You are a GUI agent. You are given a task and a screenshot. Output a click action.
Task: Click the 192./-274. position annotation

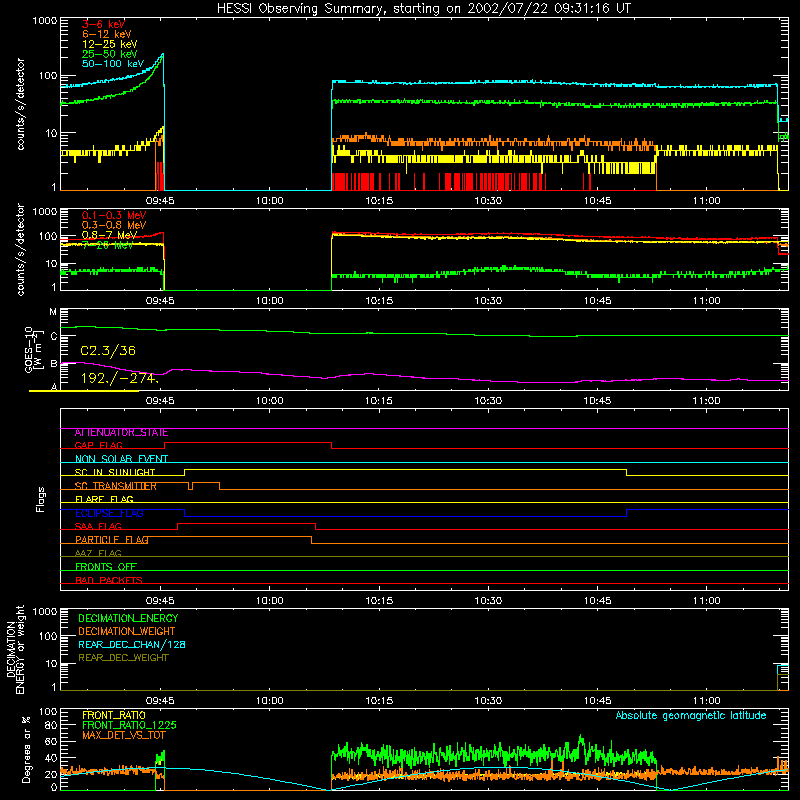pyautogui.click(x=120, y=378)
